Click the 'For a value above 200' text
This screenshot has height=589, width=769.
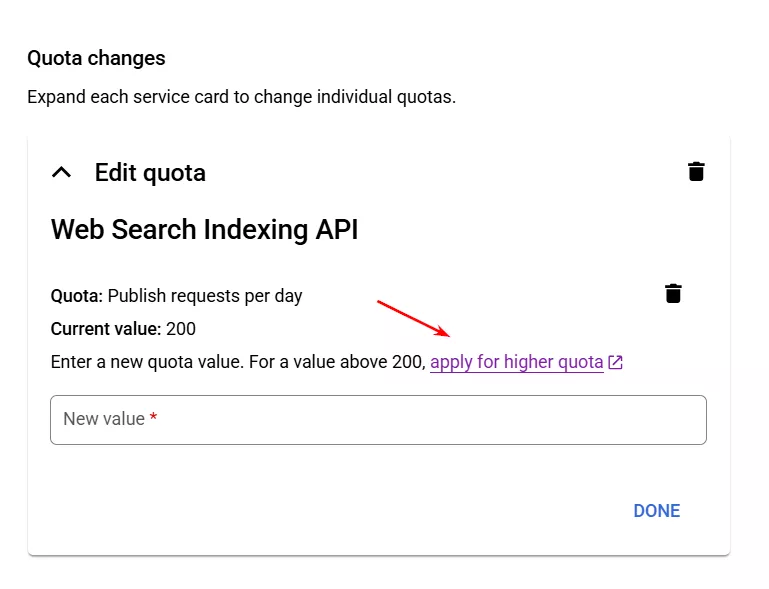[337, 362]
